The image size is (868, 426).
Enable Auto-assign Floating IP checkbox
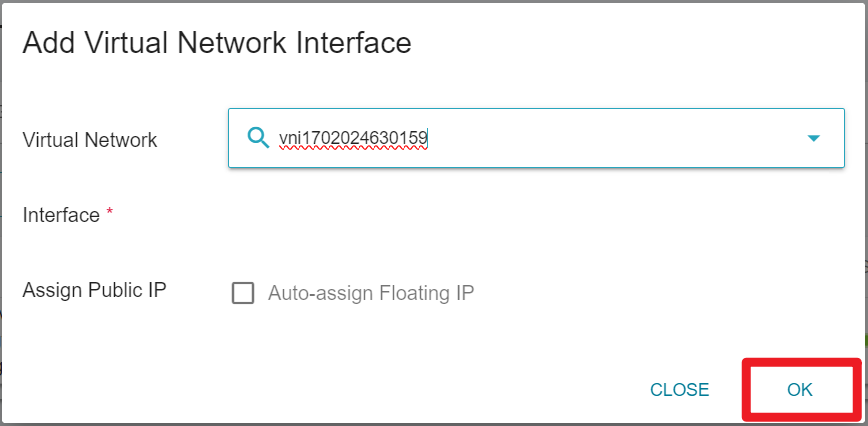point(243,293)
